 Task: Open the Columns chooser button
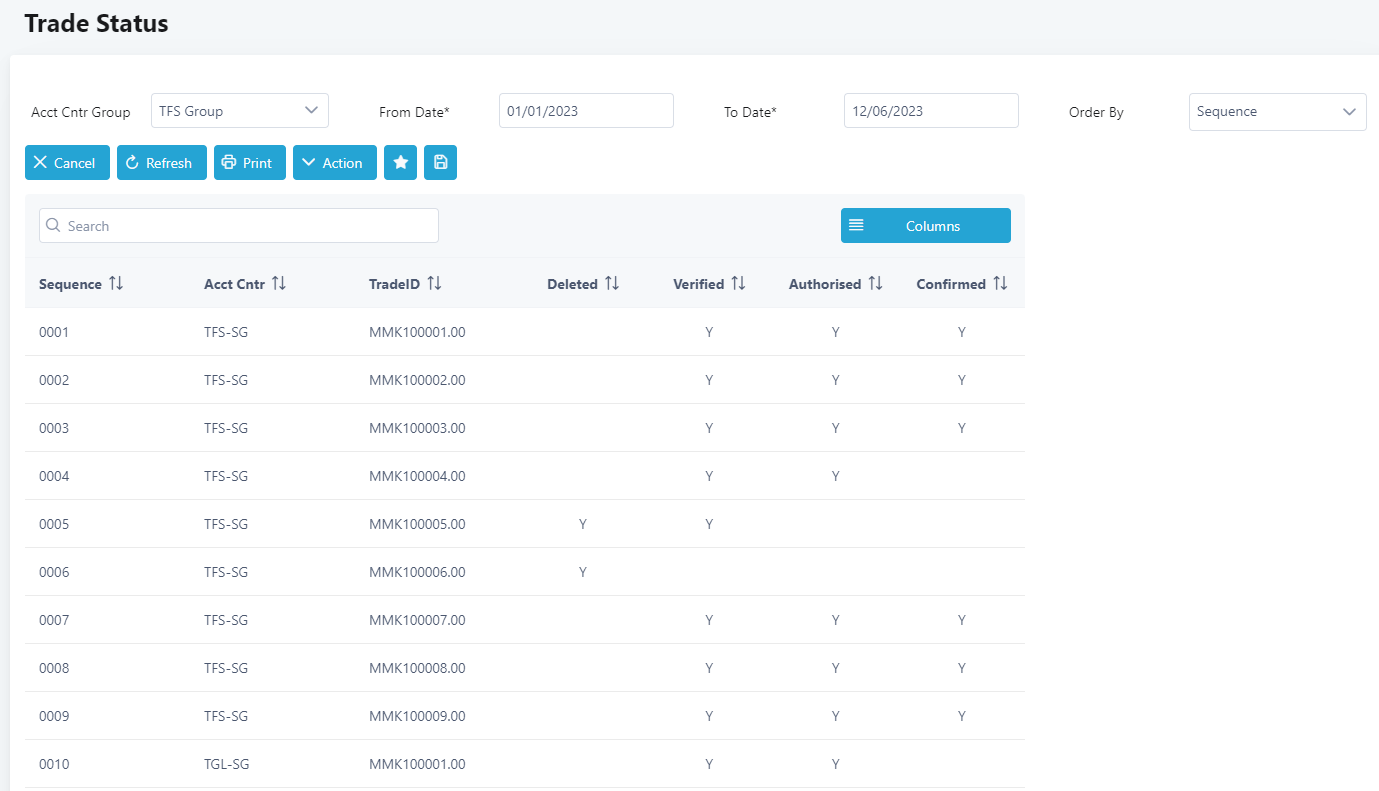pyautogui.click(x=925, y=226)
